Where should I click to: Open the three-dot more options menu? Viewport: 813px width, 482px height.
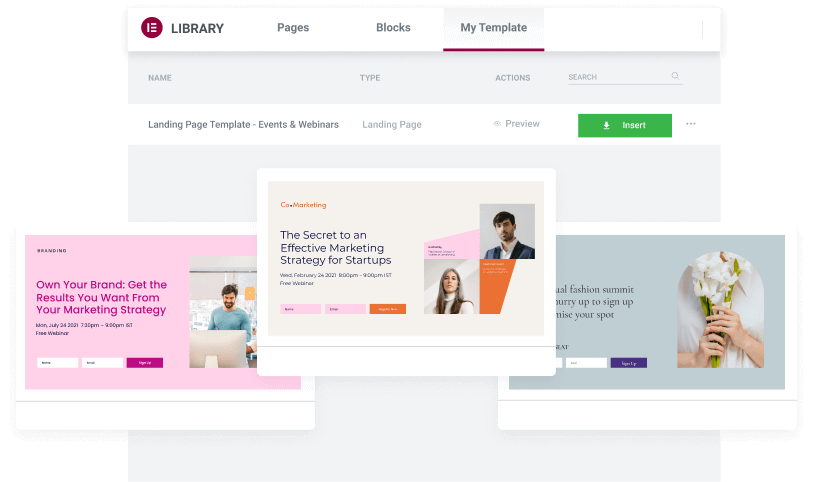point(691,124)
